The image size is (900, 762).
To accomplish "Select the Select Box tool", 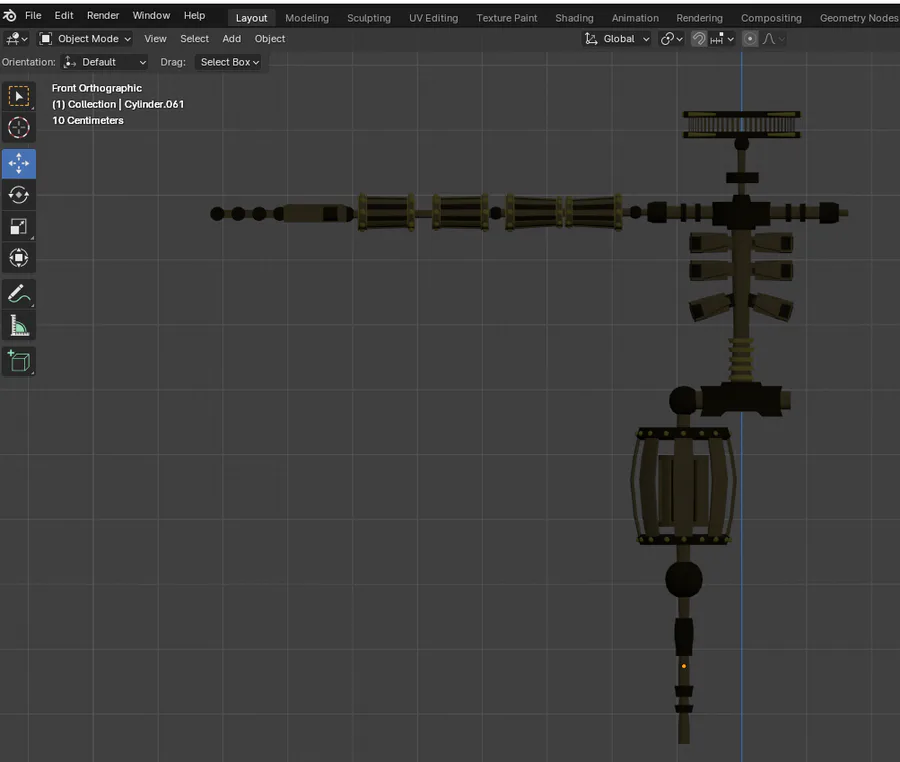I will pyautogui.click(x=19, y=96).
